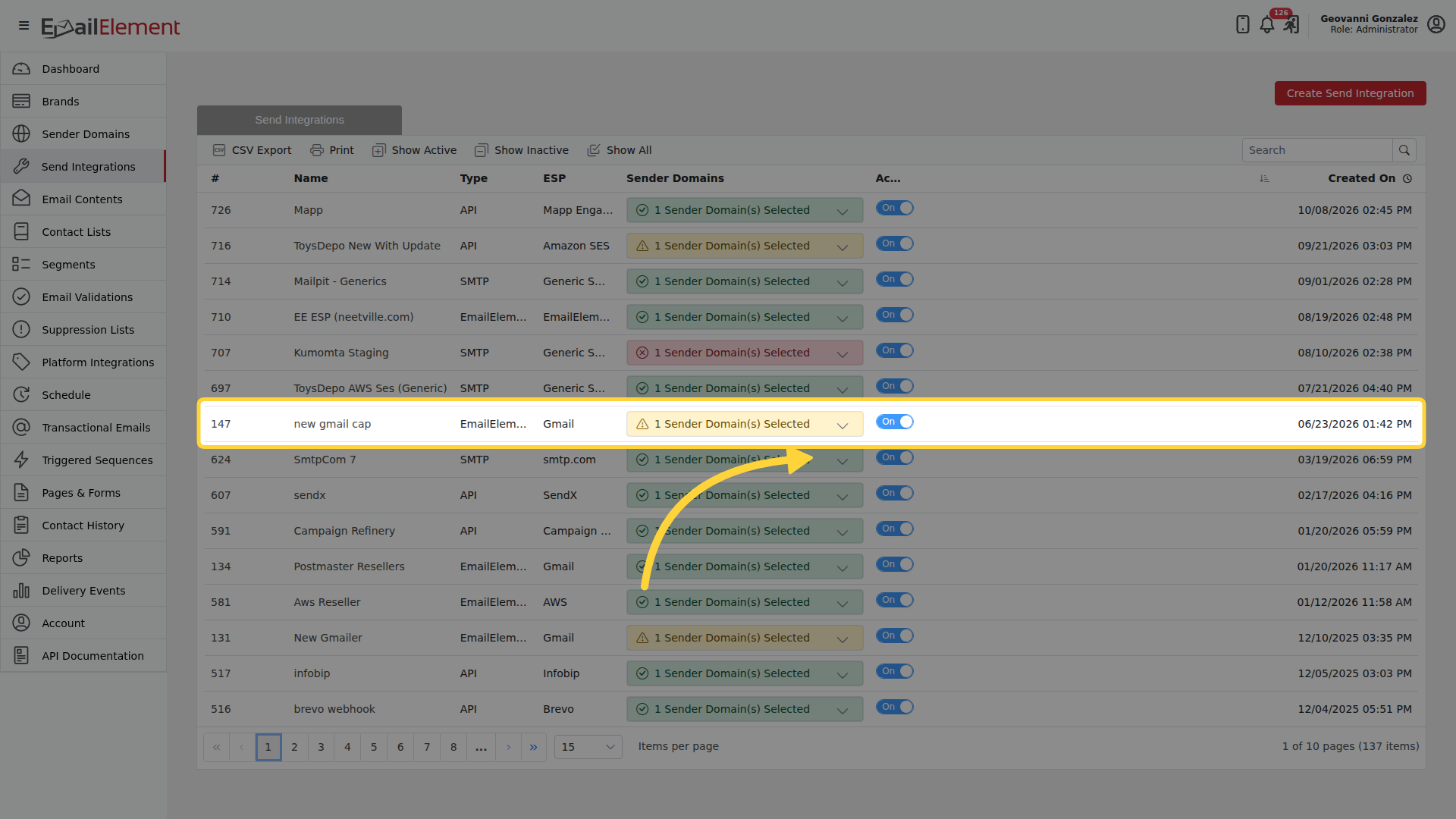
Task: Click the Segments icon in sidebar
Action: coord(21,264)
